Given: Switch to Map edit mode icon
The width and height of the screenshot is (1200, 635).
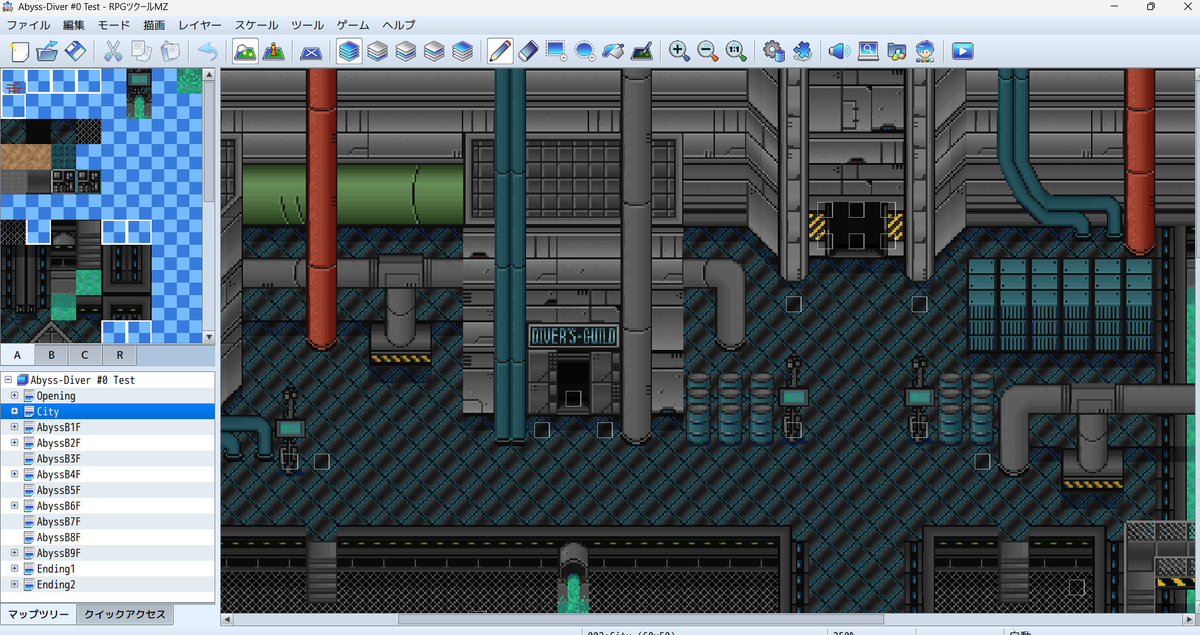Looking at the screenshot, I should point(245,51).
